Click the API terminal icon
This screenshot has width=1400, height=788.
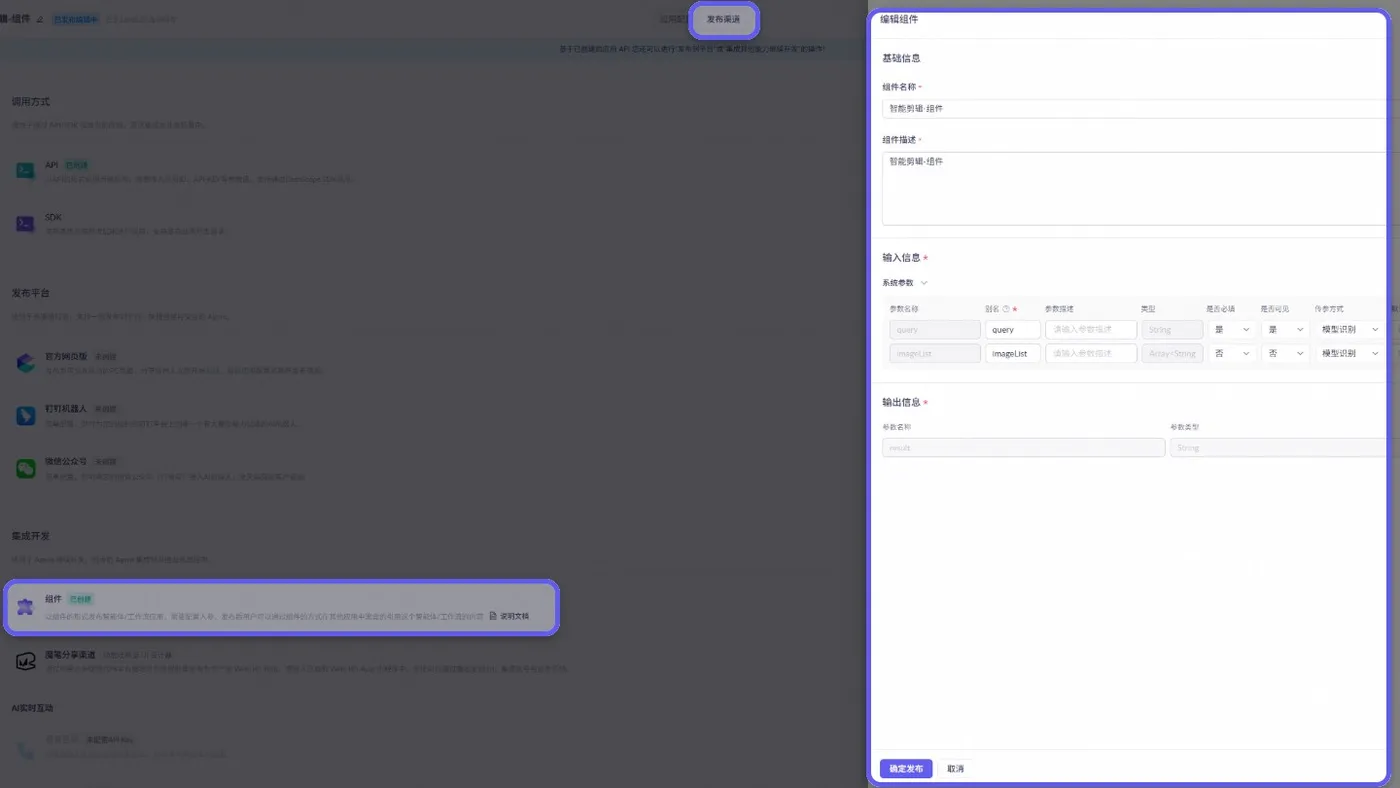tap(25, 171)
